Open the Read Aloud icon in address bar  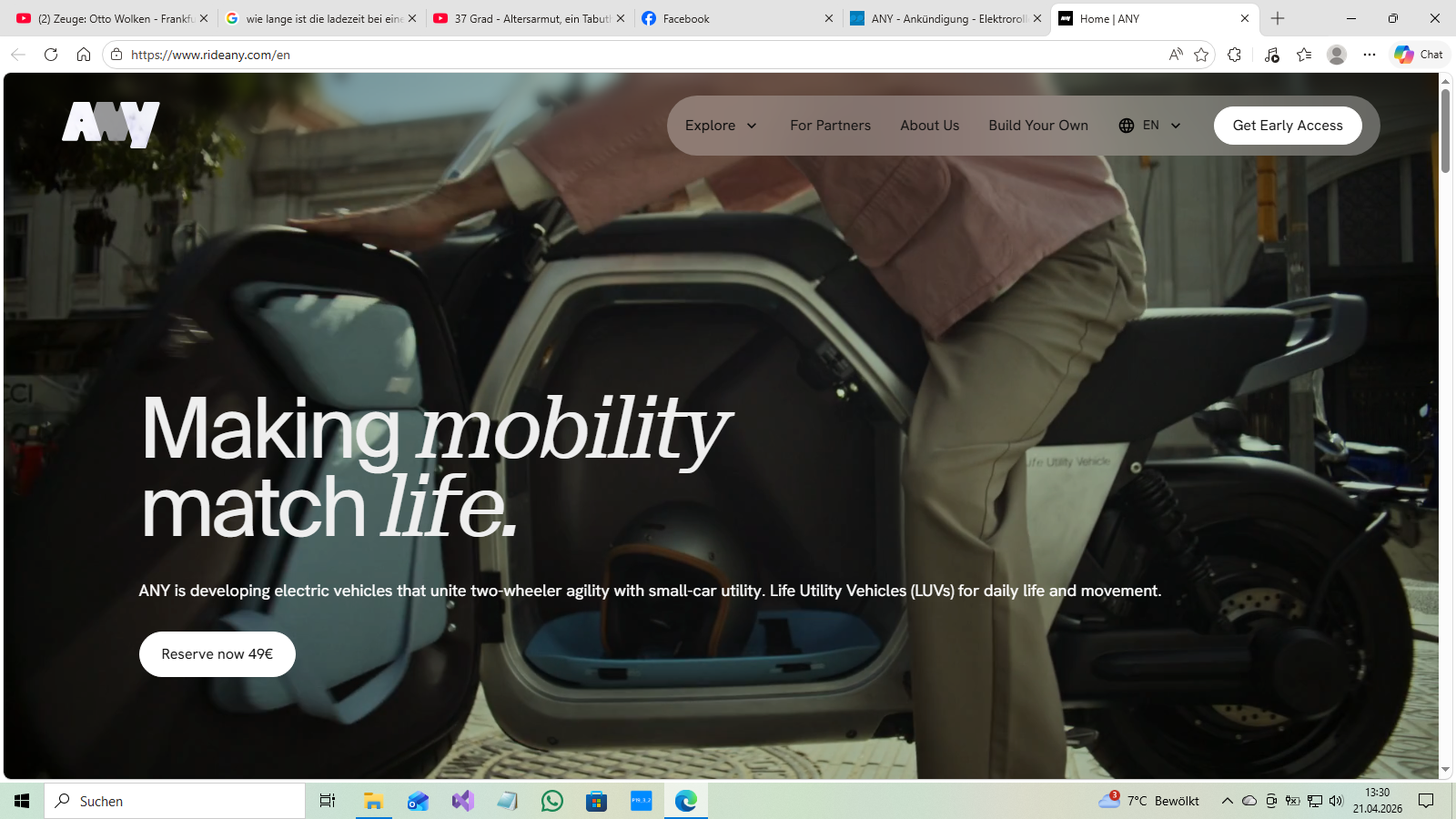coord(1176,55)
